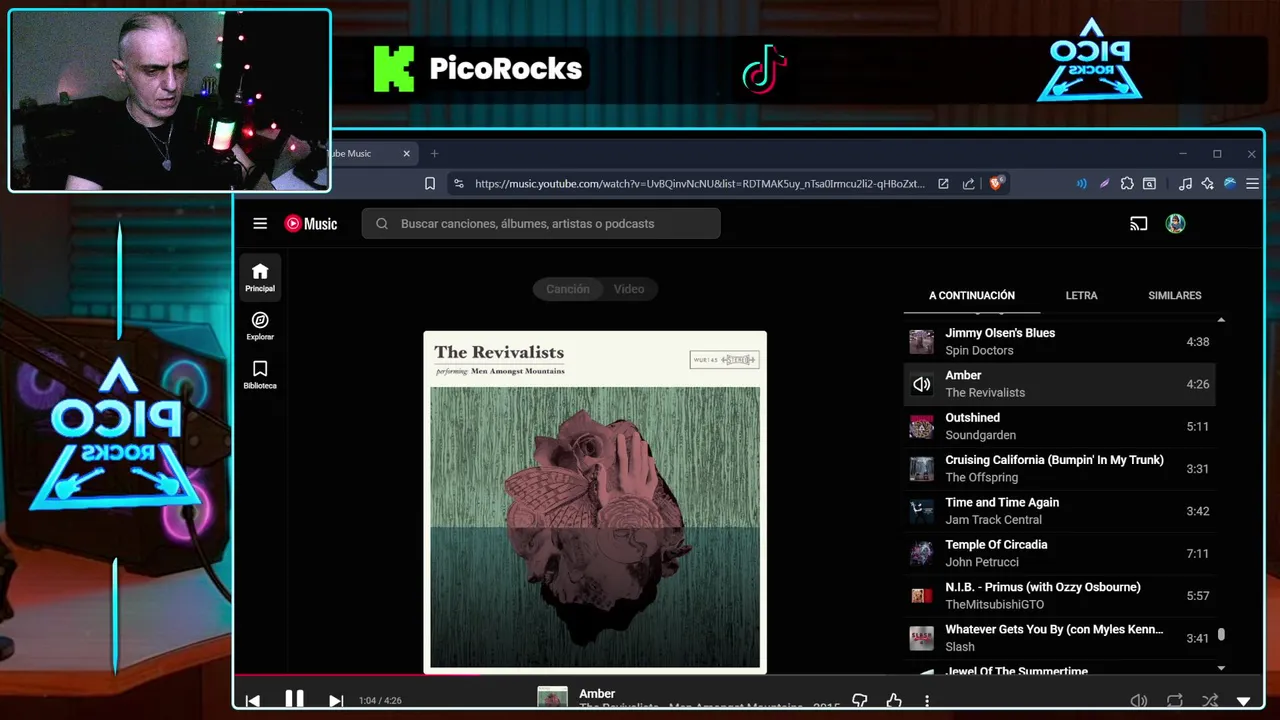Image resolution: width=1280 pixels, height=720 pixels.
Task: View site information icon in address bar
Action: click(458, 184)
